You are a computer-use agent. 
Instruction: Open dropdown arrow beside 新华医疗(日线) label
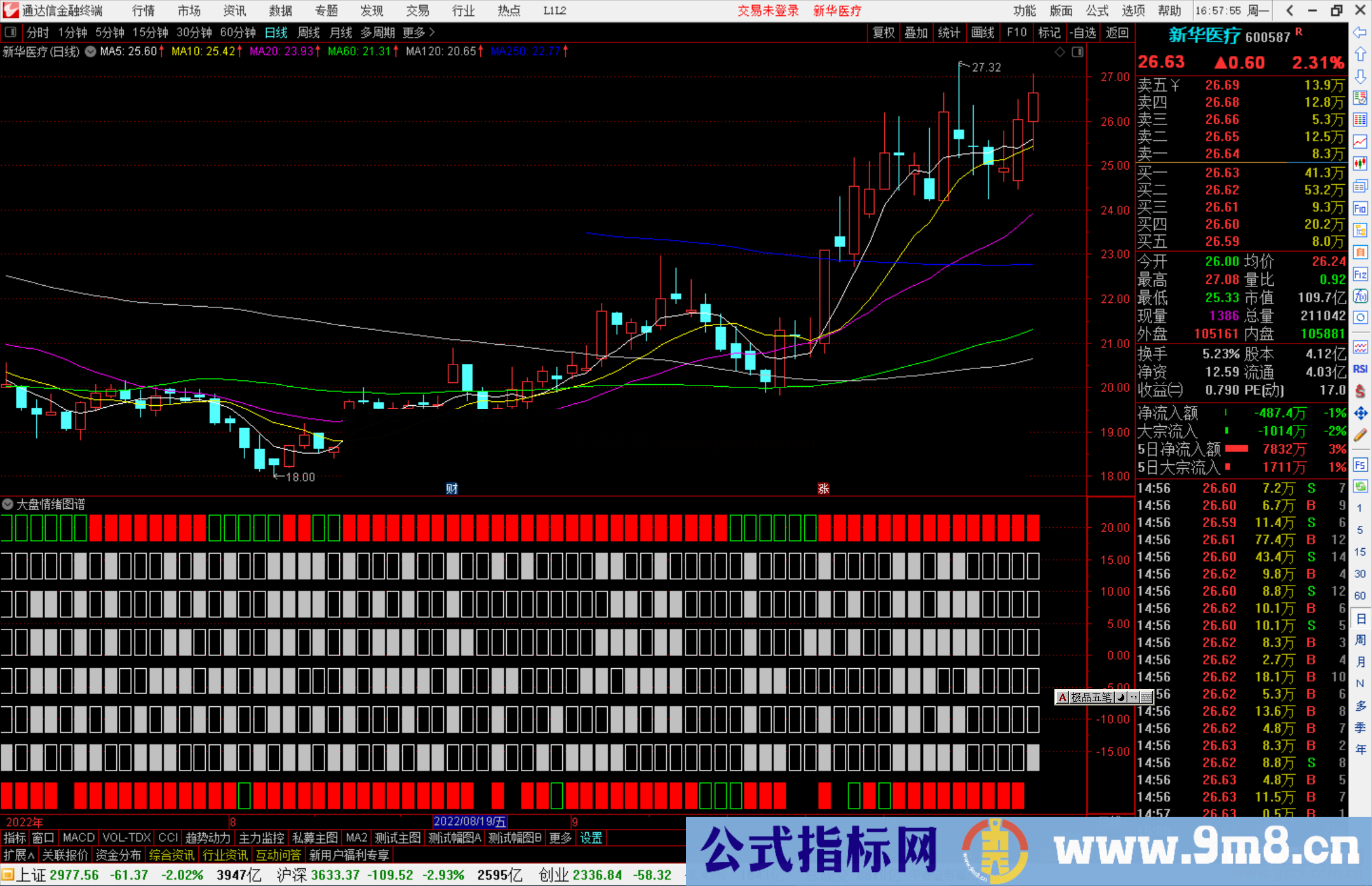[x=90, y=52]
